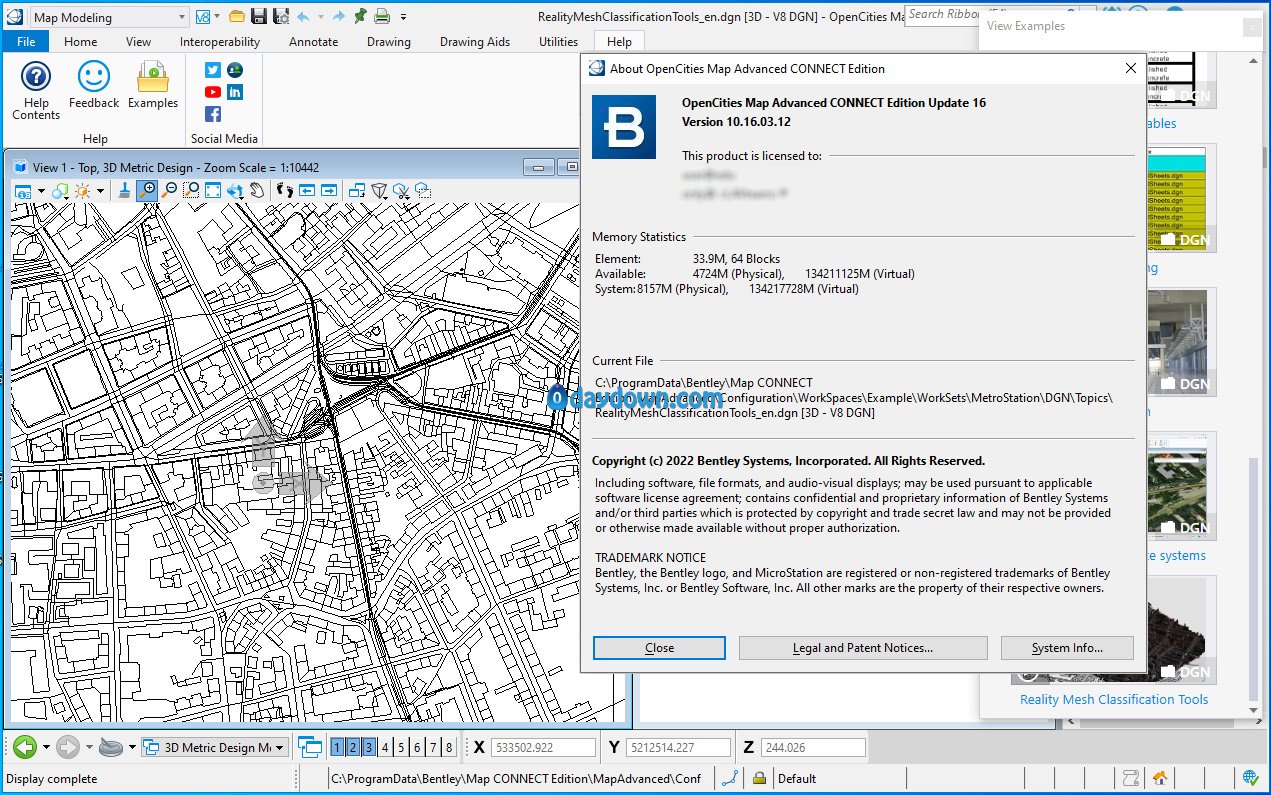Switch to the Home ribbon tab

[x=81, y=42]
